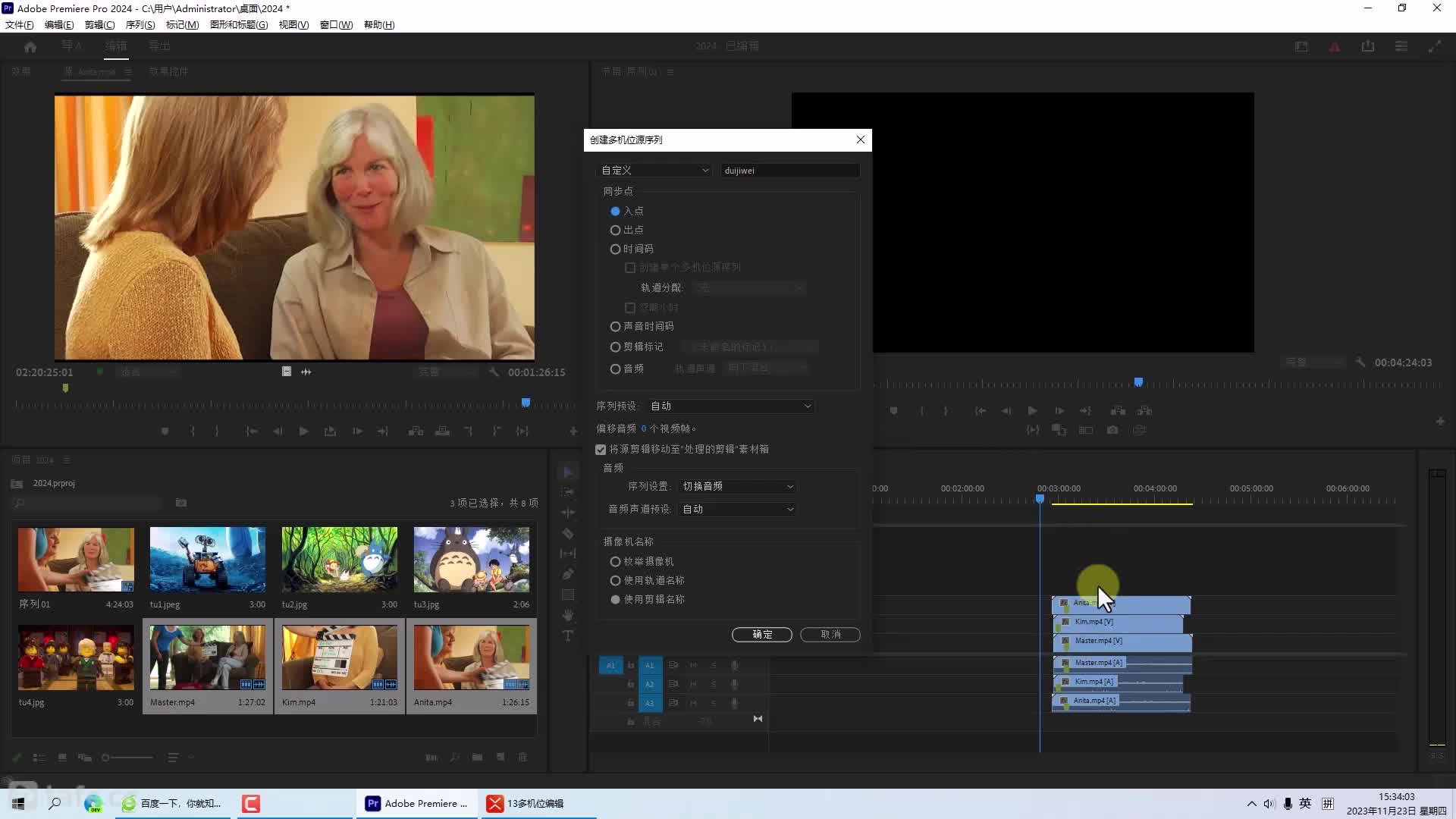1456x819 pixels.
Task: Play the program monitor sequence
Action: point(1032,411)
